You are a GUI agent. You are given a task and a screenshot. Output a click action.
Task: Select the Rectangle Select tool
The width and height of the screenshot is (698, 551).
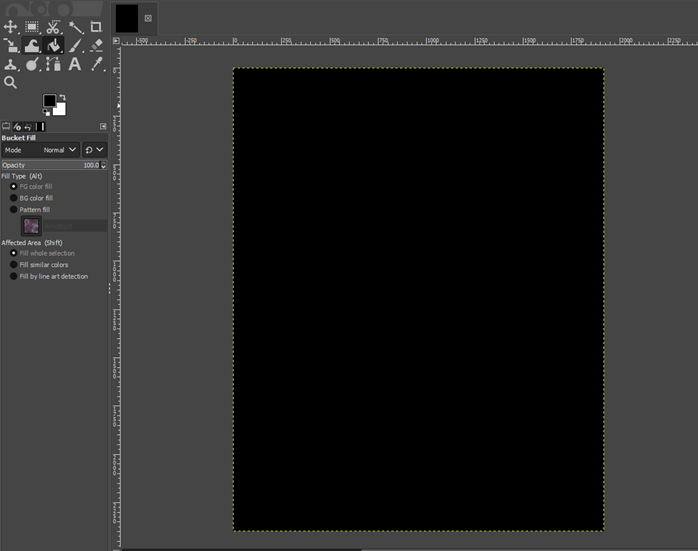click(32, 27)
